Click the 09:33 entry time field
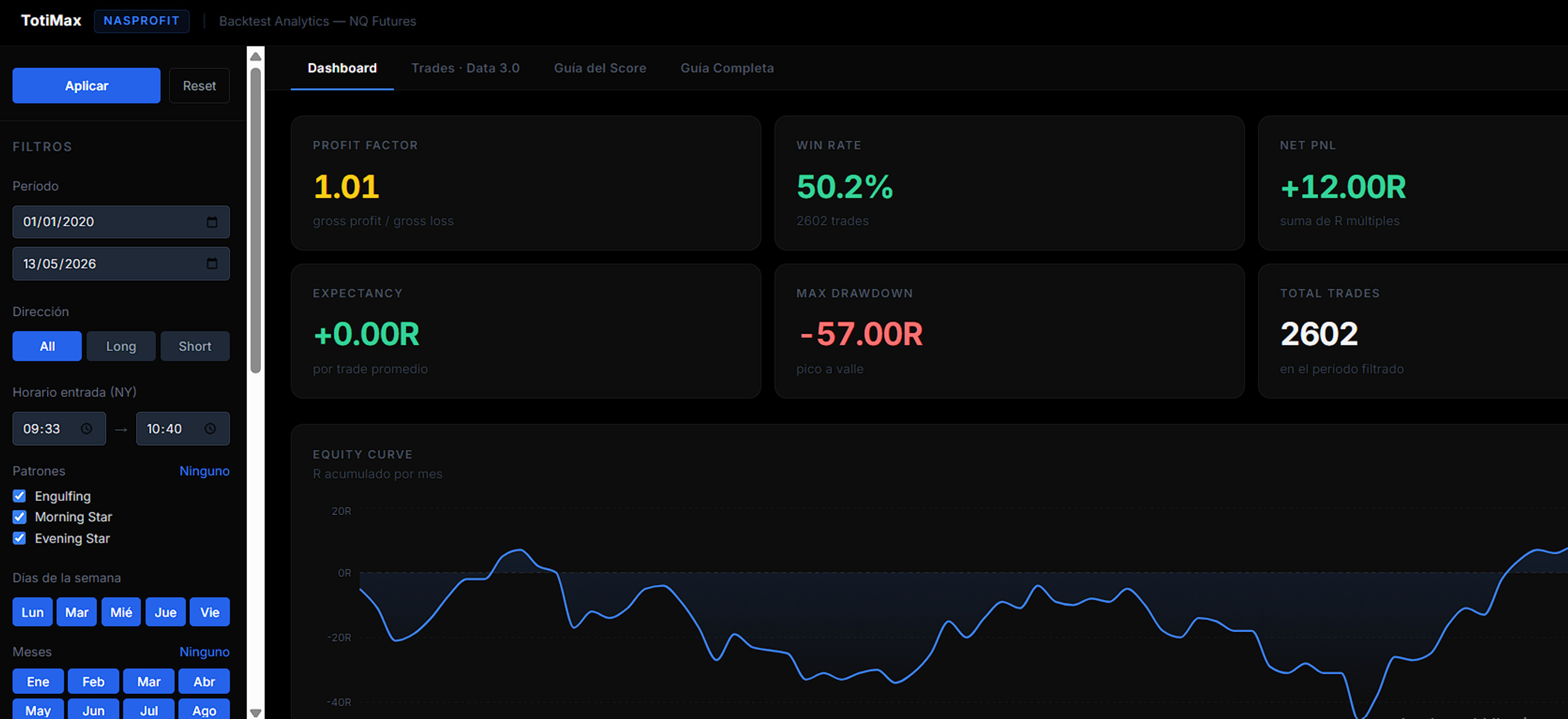 coord(59,429)
